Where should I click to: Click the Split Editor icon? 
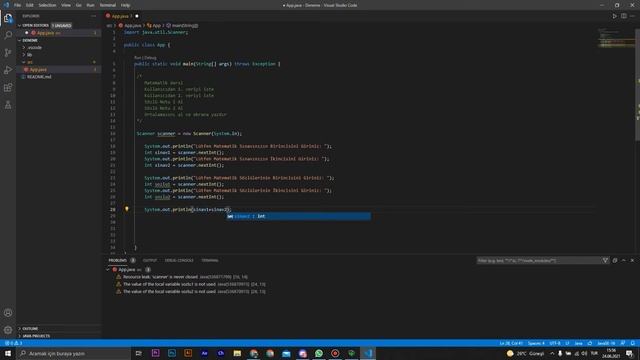coord(624,16)
